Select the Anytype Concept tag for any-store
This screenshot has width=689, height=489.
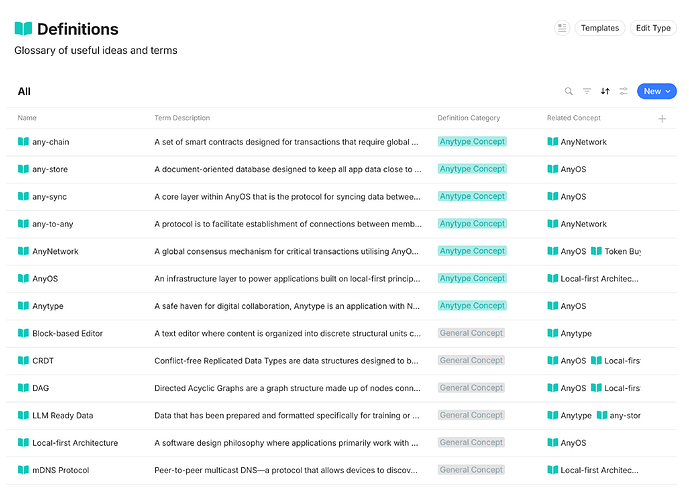[x=472, y=169]
